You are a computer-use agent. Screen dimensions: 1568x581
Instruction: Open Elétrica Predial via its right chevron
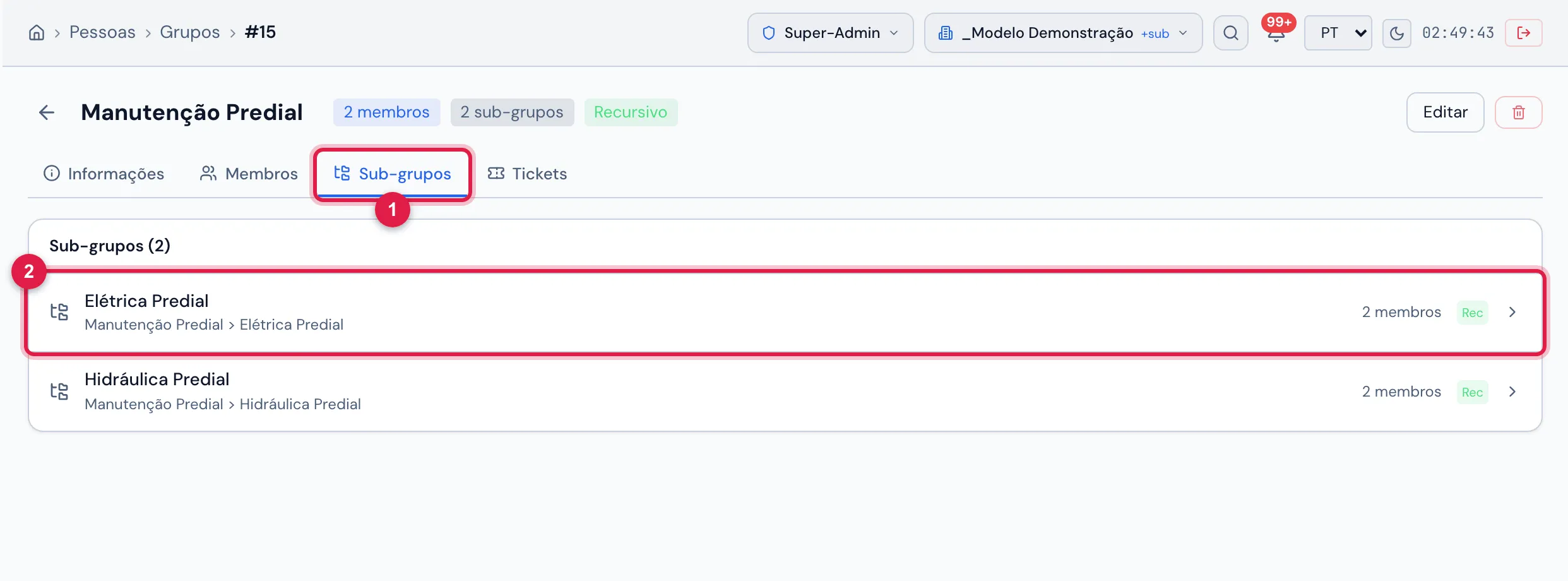pos(1512,312)
